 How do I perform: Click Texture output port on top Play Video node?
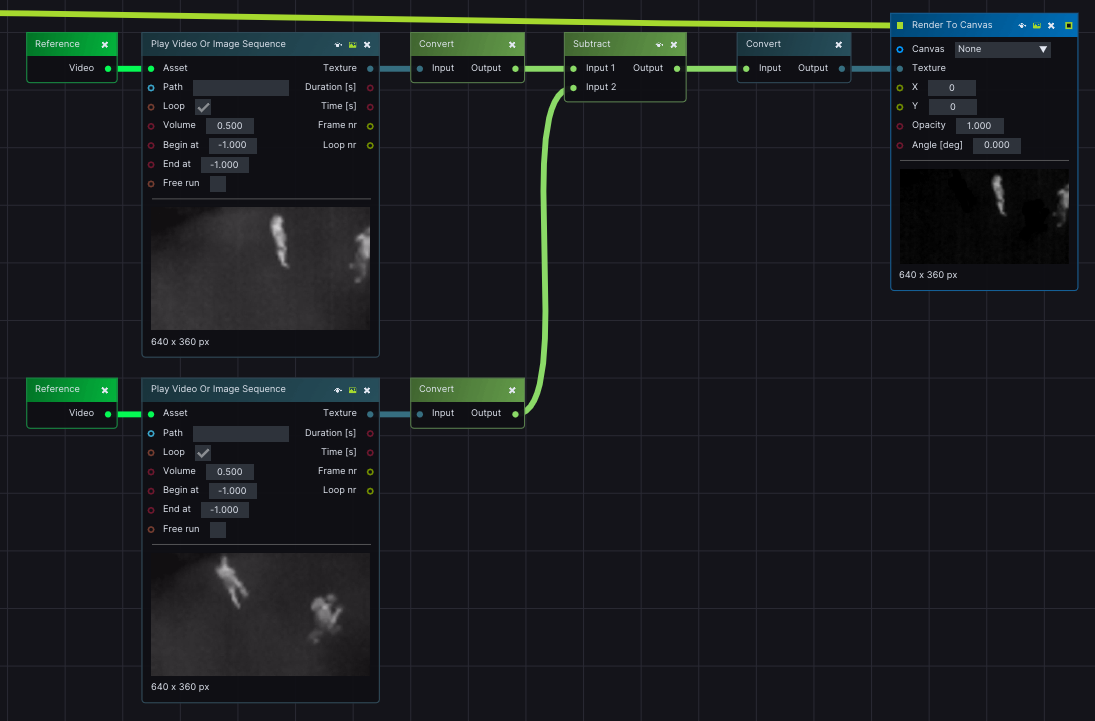370,69
